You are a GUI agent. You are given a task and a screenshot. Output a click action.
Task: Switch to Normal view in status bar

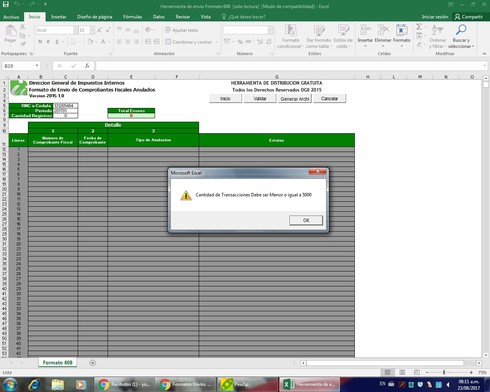pyautogui.click(x=388, y=372)
